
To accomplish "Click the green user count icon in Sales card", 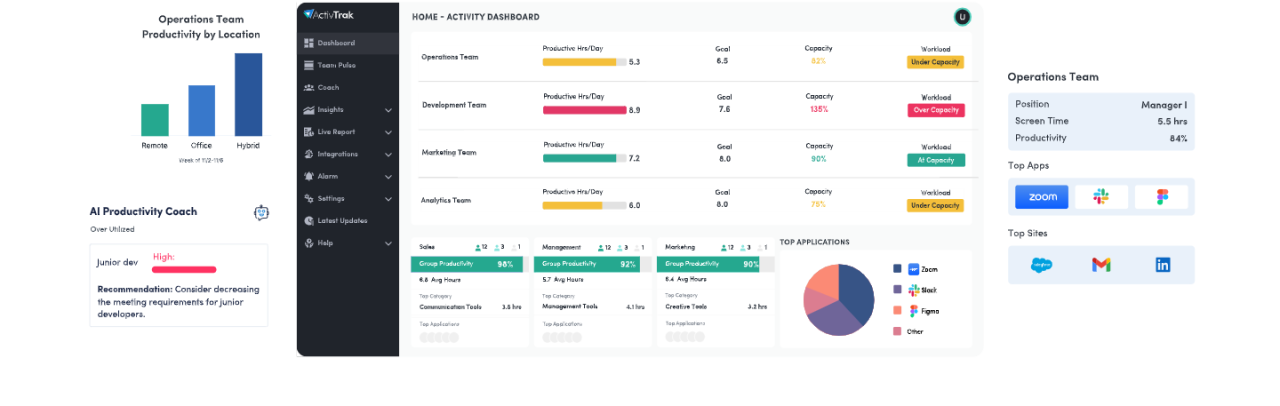I will click(x=478, y=246).
